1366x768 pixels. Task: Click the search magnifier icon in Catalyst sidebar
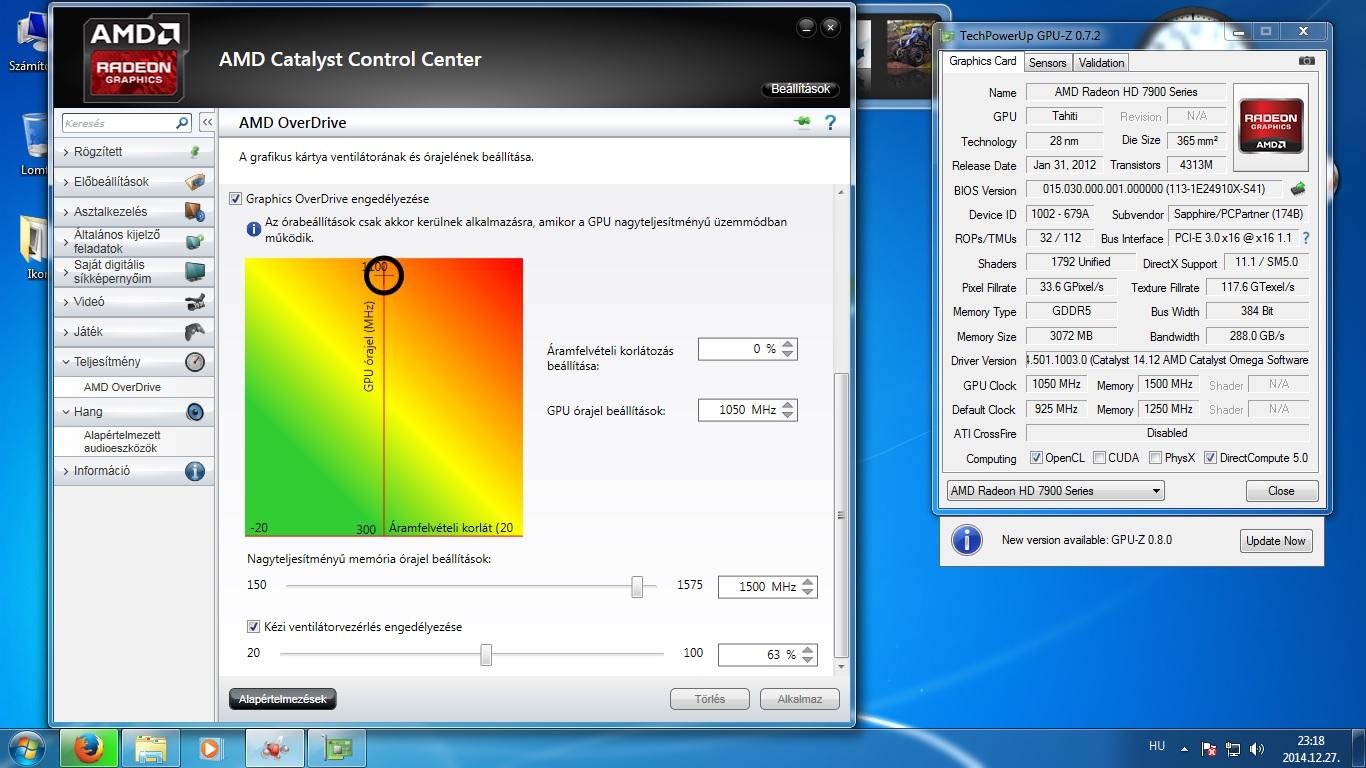click(x=182, y=123)
